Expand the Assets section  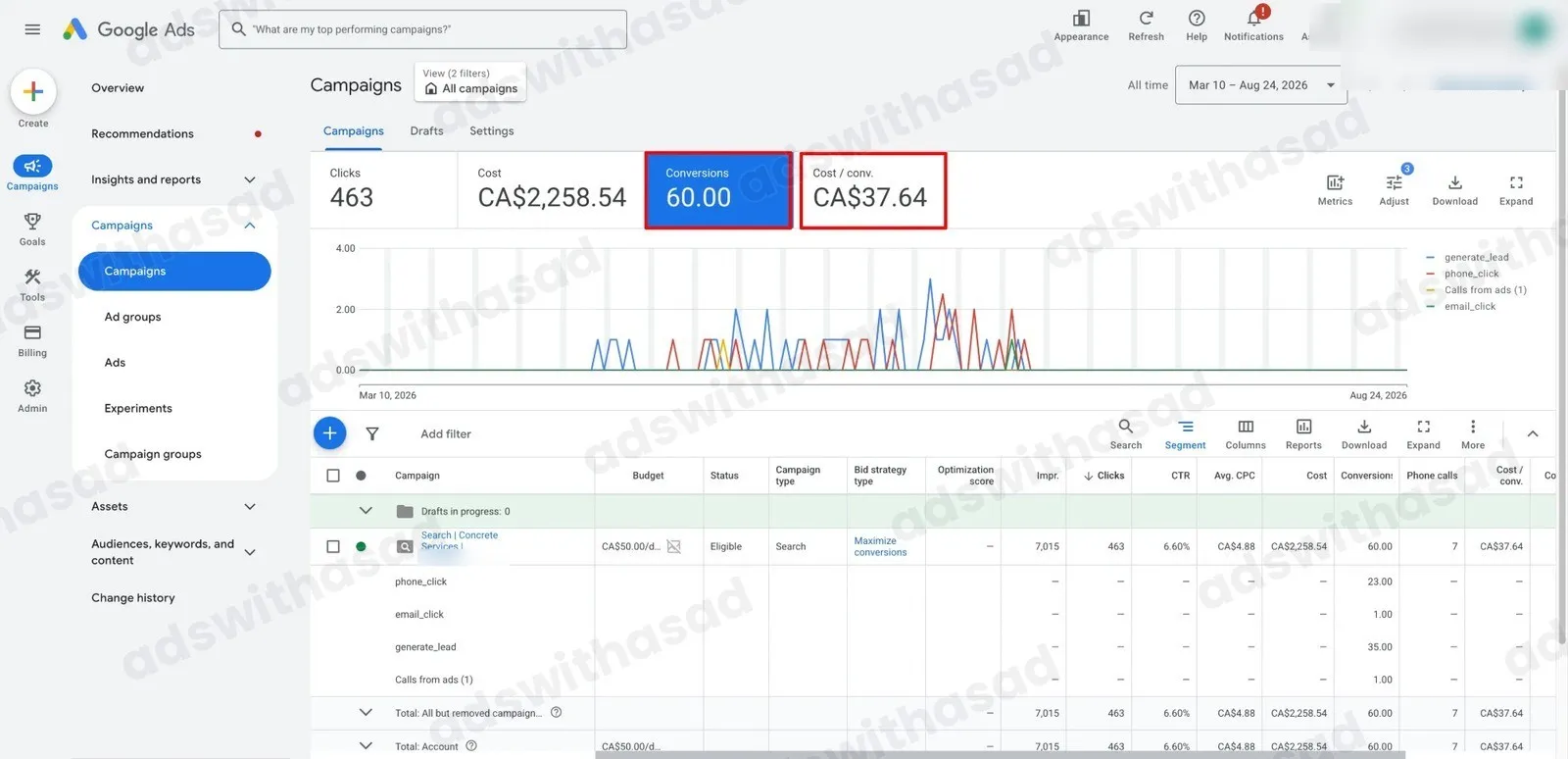coord(250,506)
